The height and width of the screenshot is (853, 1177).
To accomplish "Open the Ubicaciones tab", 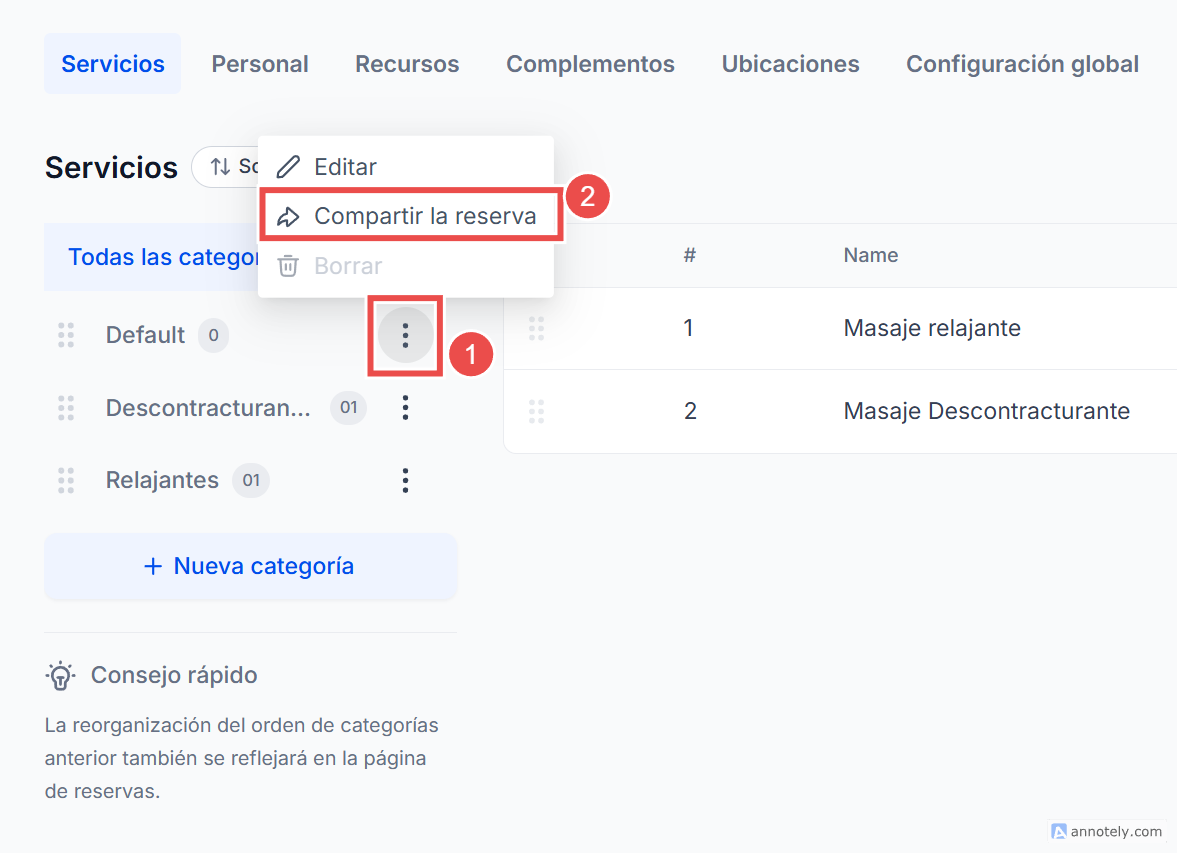I will pos(790,64).
